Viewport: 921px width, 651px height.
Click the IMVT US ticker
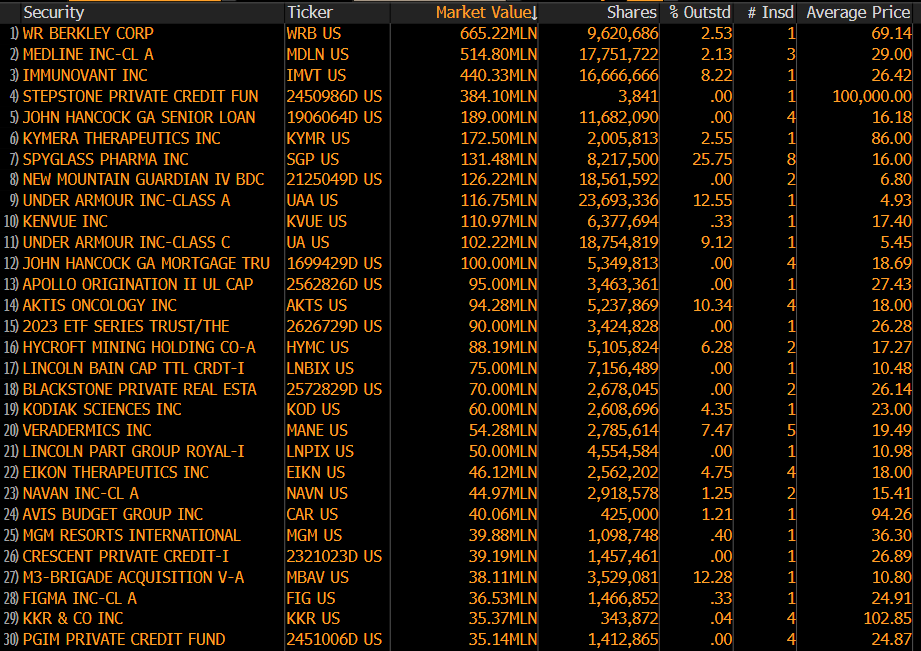[316, 76]
